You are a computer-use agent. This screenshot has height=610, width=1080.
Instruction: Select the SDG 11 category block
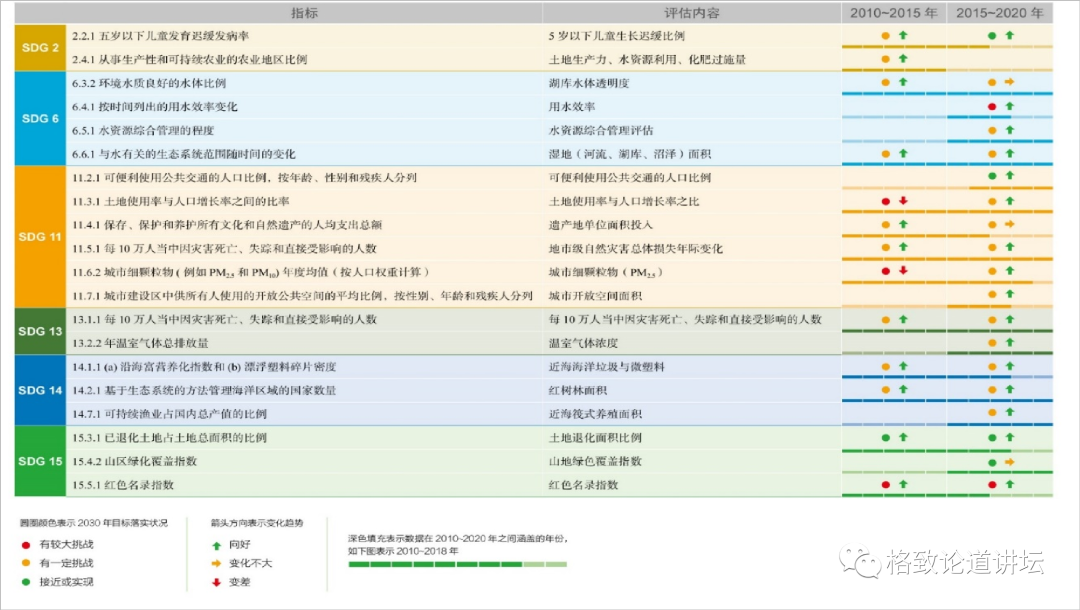40,237
